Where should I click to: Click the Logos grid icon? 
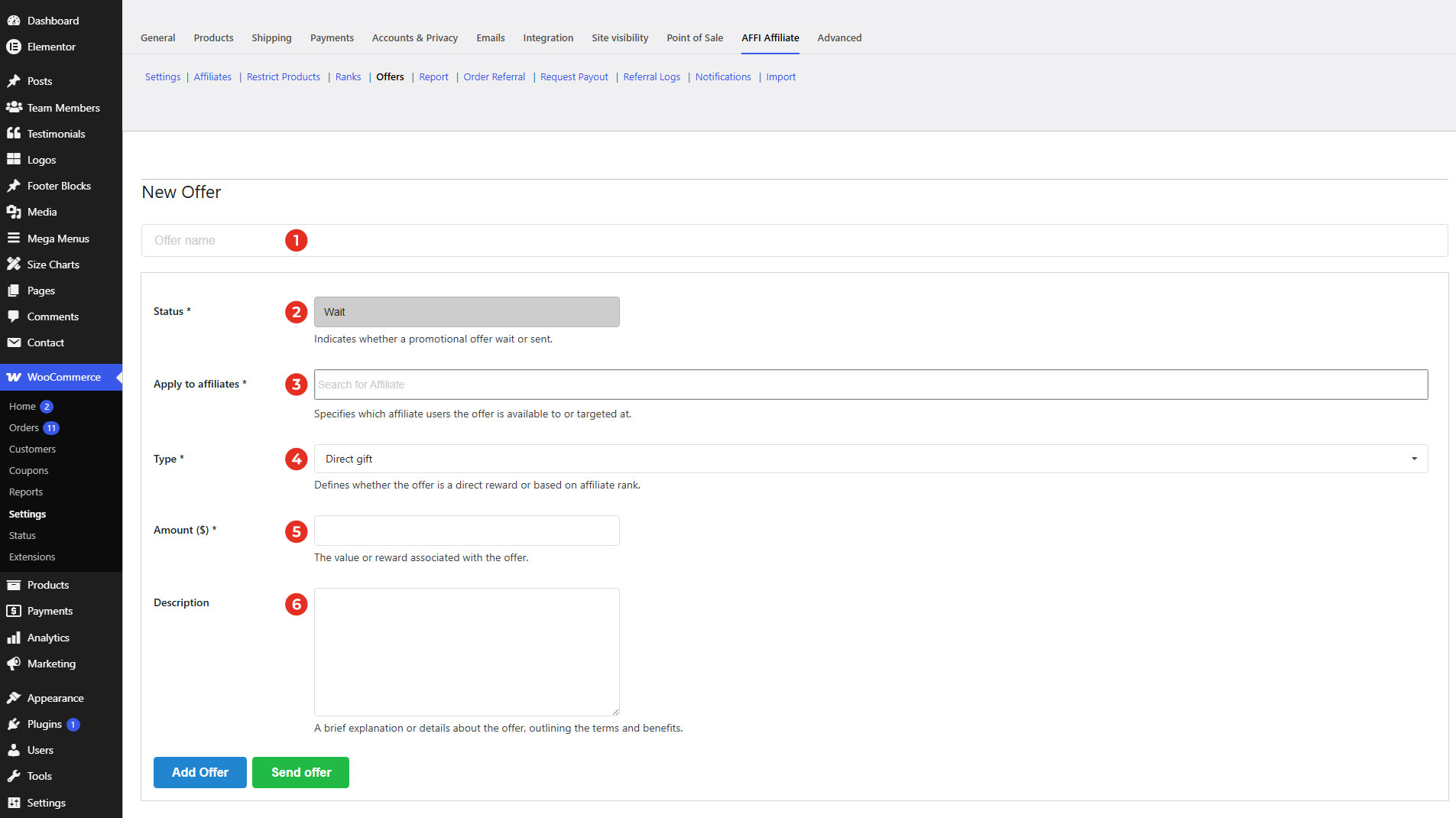[x=14, y=160]
